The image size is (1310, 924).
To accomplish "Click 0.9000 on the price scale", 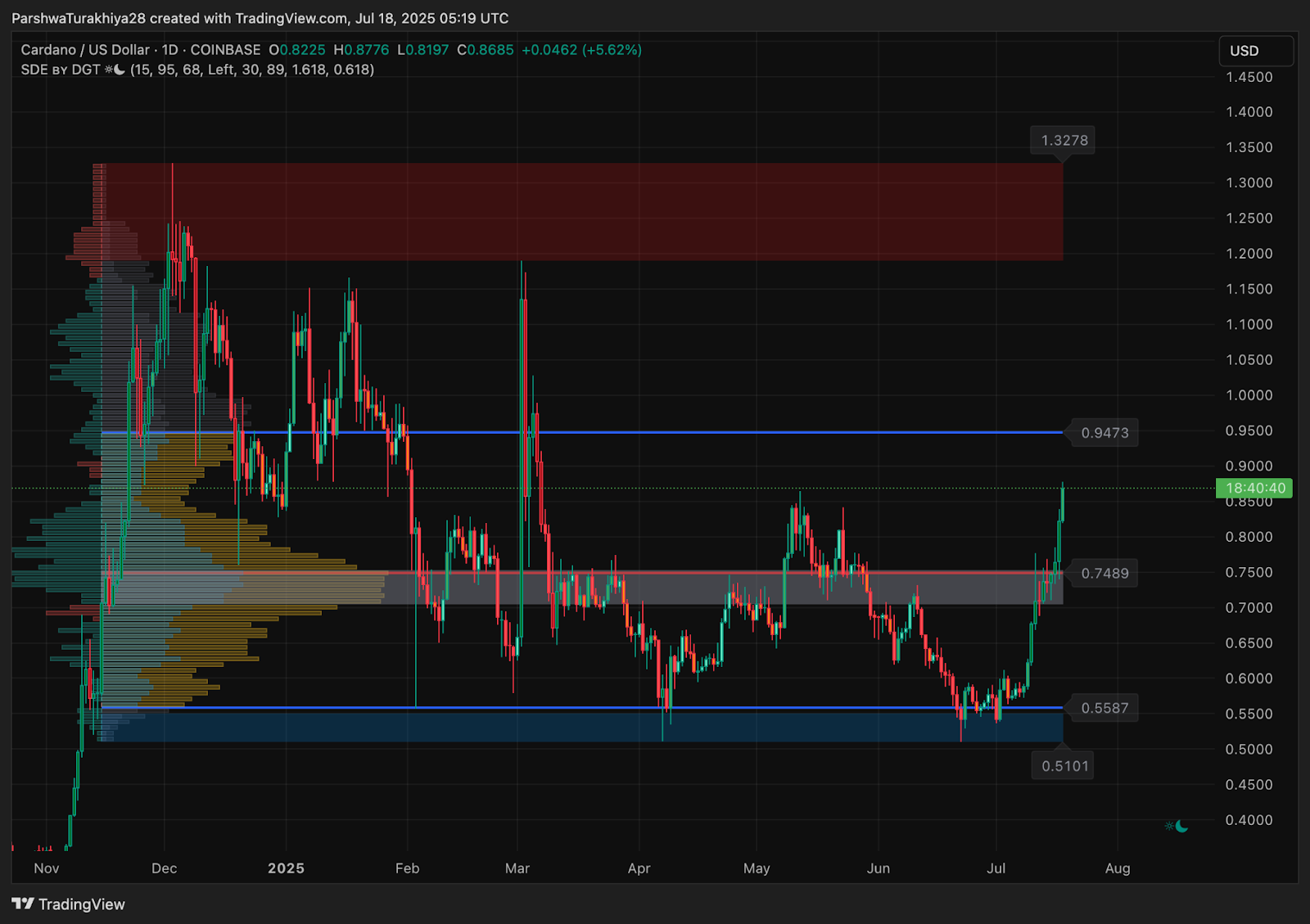I will (x=1249, y=467).
